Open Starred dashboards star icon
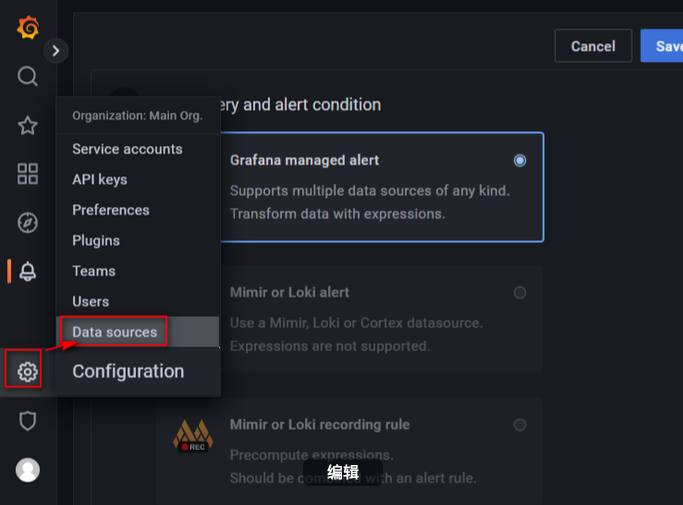The image size is (683, 505). [27, 125]
